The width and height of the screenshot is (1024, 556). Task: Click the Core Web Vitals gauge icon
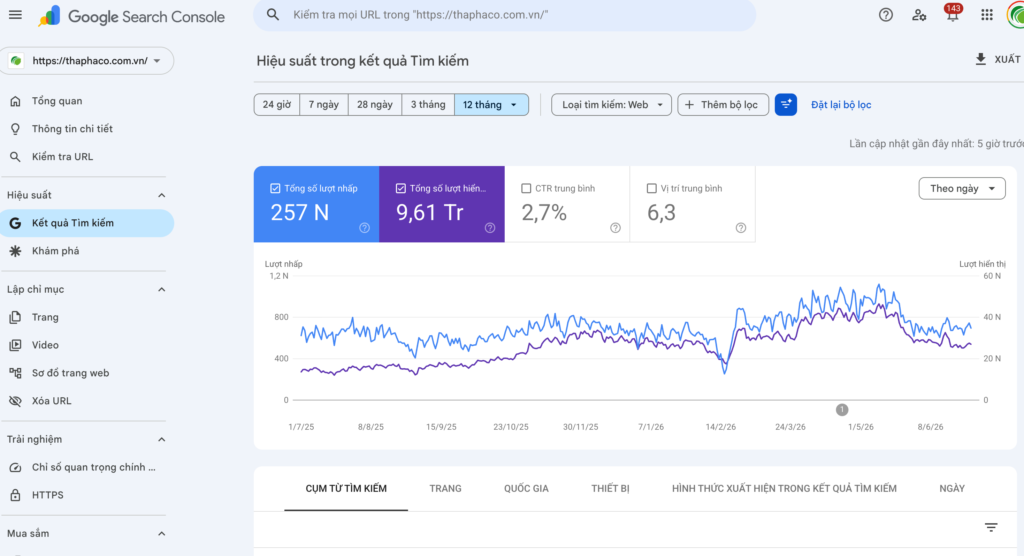[16, 467]
